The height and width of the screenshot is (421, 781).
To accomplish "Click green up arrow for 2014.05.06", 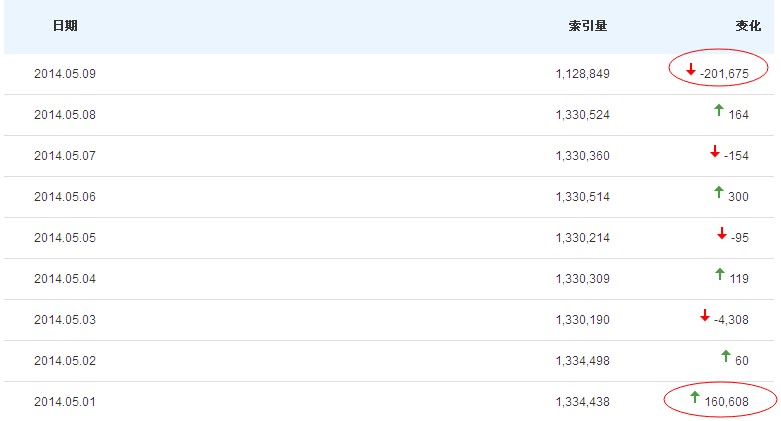I will (718, 192).
